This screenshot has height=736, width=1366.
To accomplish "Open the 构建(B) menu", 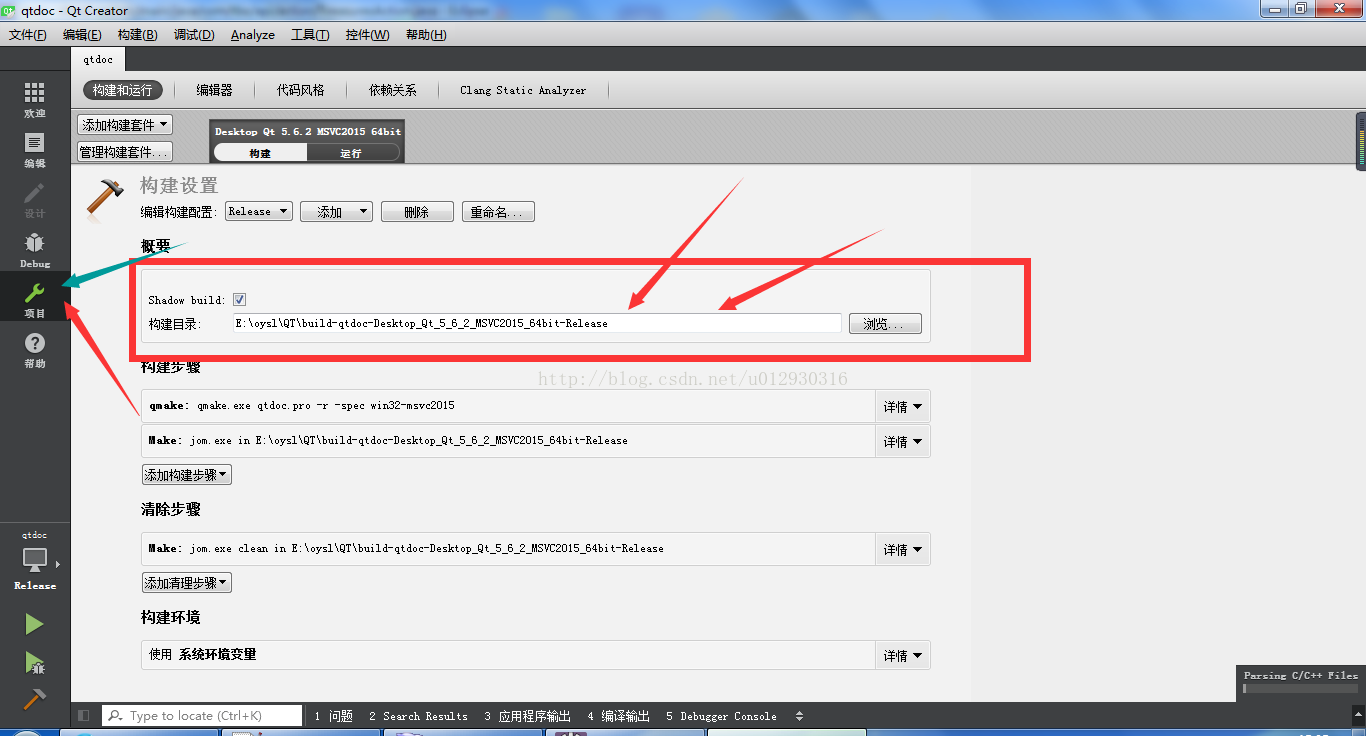I will pyautogui.click(x=137, y=35).
